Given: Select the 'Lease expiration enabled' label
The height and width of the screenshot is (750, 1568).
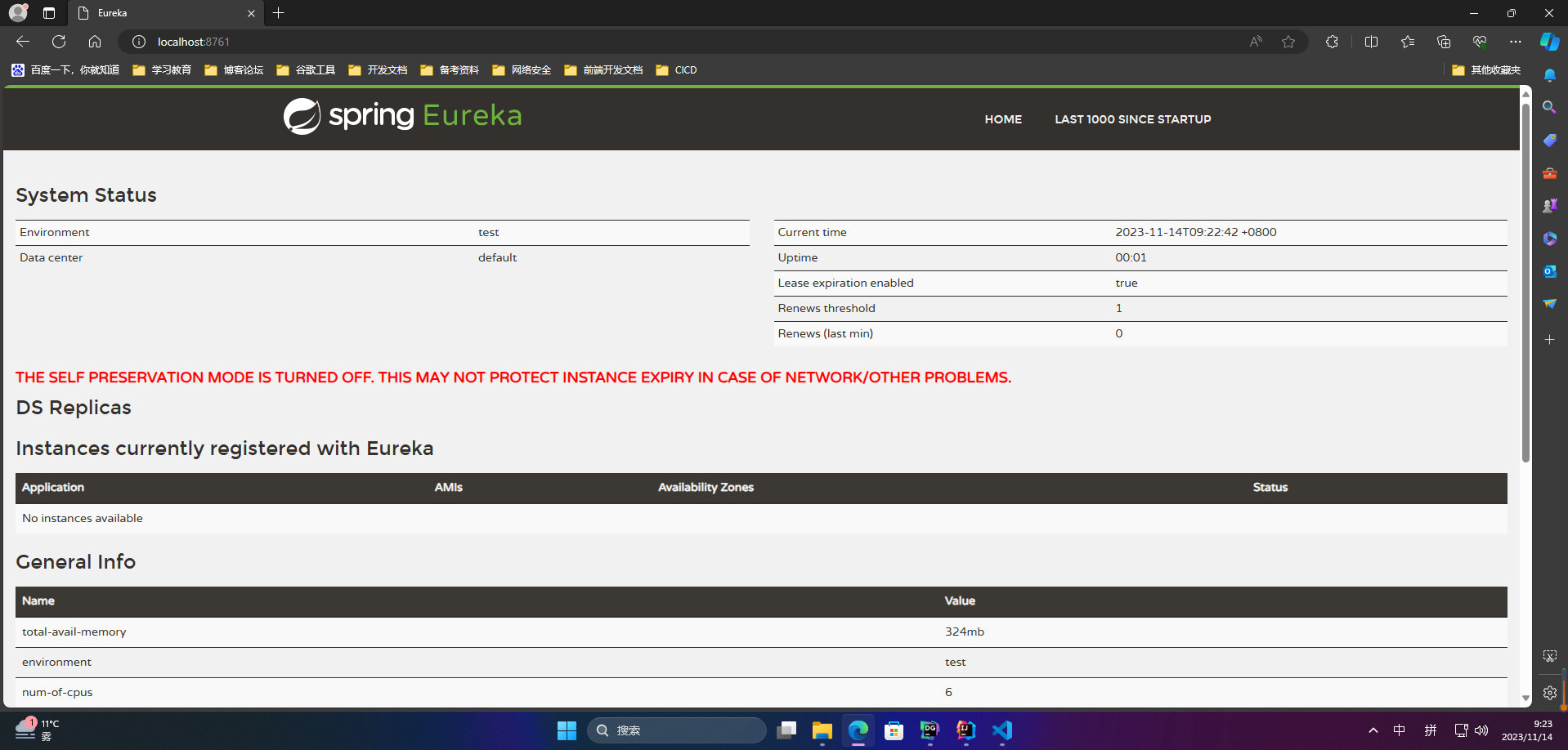Looking at the screenshot, I should 845,283.
